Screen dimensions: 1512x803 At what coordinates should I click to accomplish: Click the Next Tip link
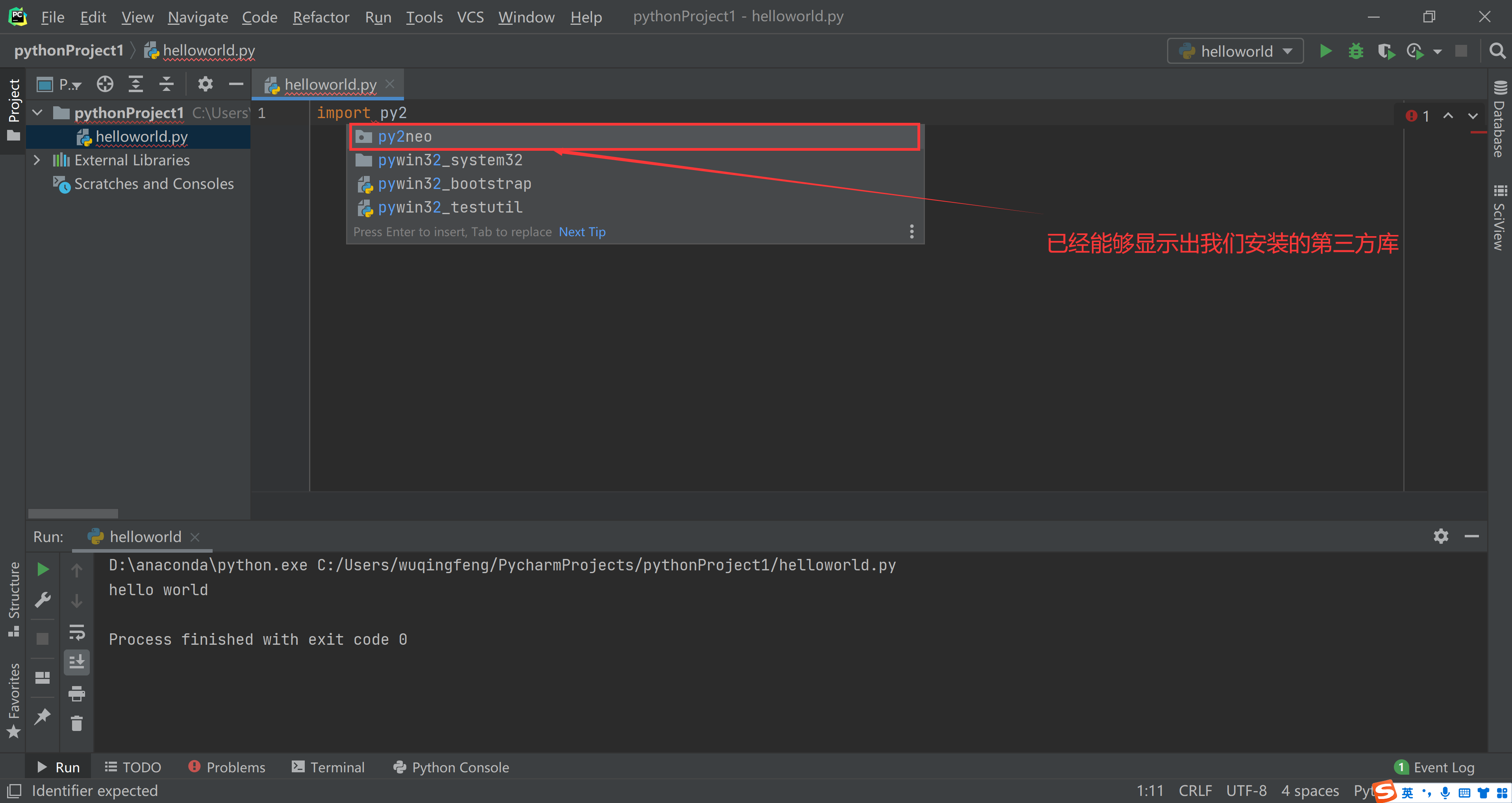pos(582,232)
